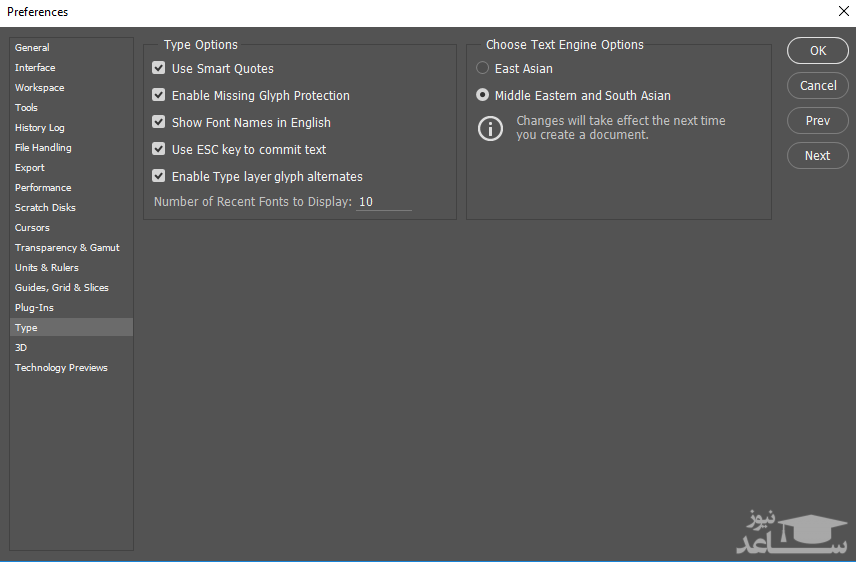Go to previous preferences with Prev
Image resolution: width=856 pixels, height=562 pixels.
(818, 121)
